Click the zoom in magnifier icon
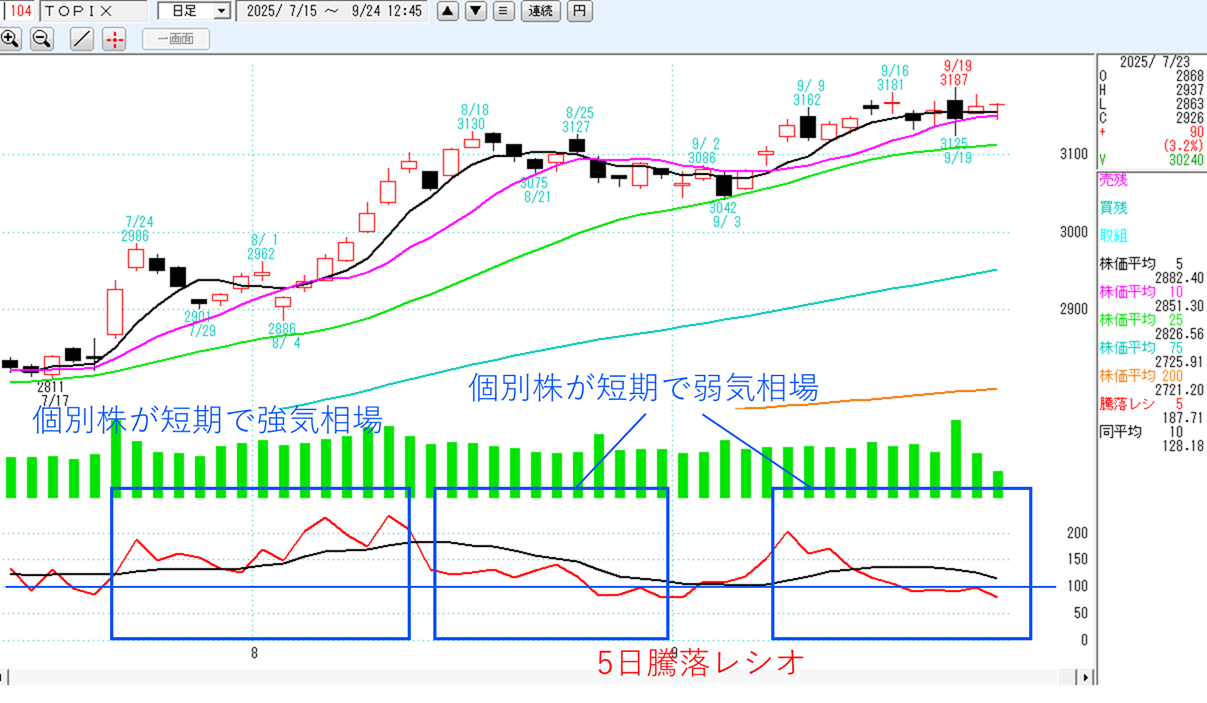The height and width of the screenshot is (703, 1207). tap(11, 39)
